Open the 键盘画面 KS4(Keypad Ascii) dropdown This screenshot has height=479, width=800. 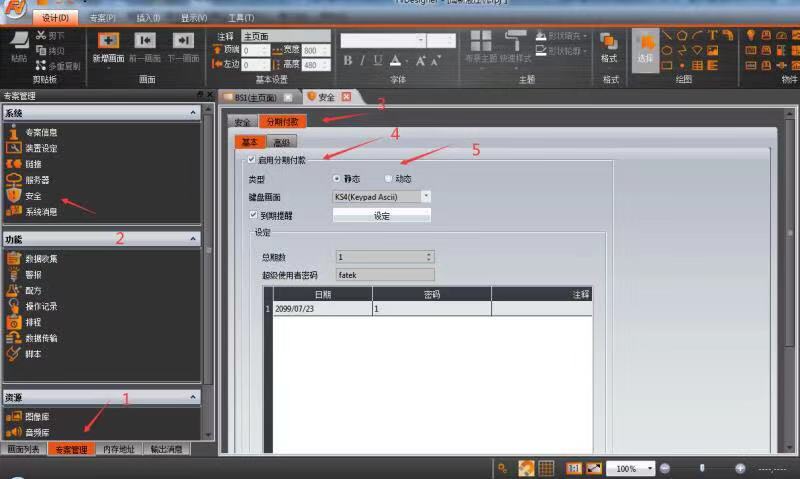[x=426, y=196]
